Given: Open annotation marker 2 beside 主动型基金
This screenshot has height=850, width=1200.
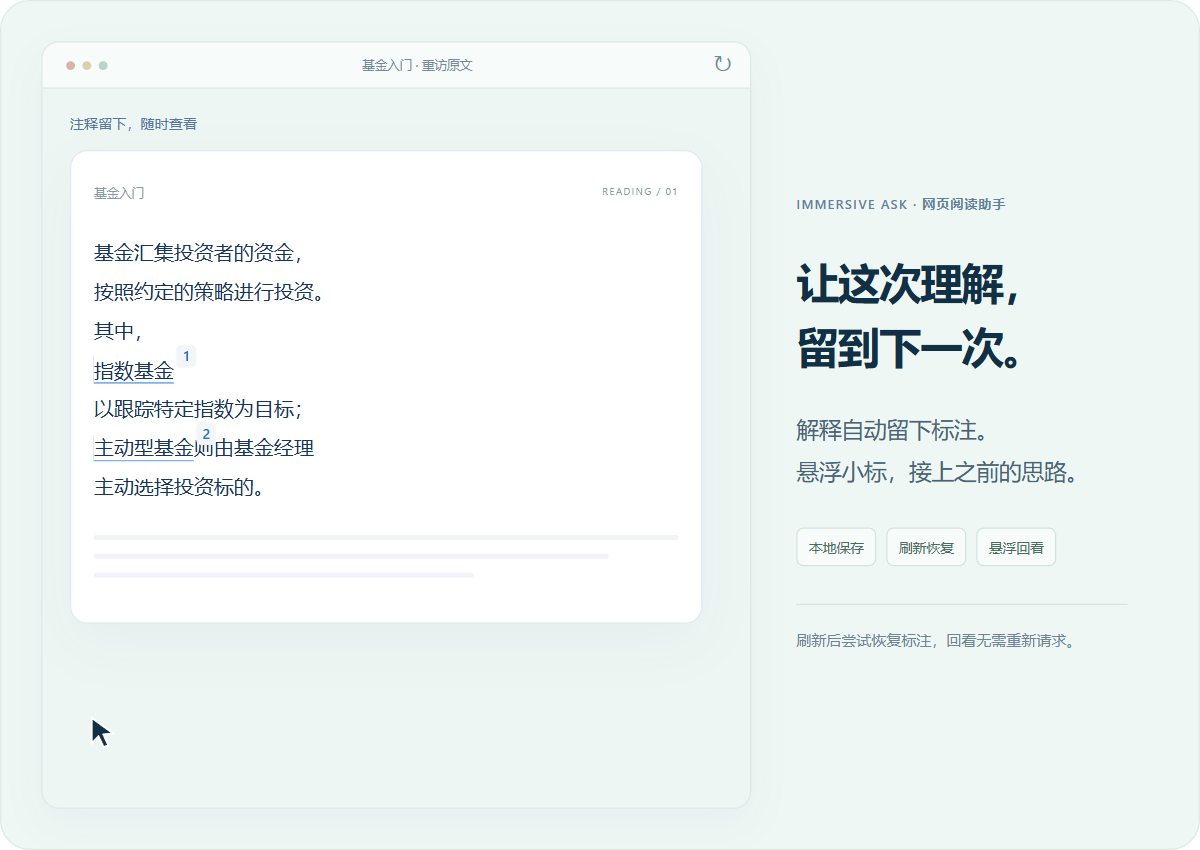Looking at the screenshot, I should pyautogui.click(x=206, y=434).
